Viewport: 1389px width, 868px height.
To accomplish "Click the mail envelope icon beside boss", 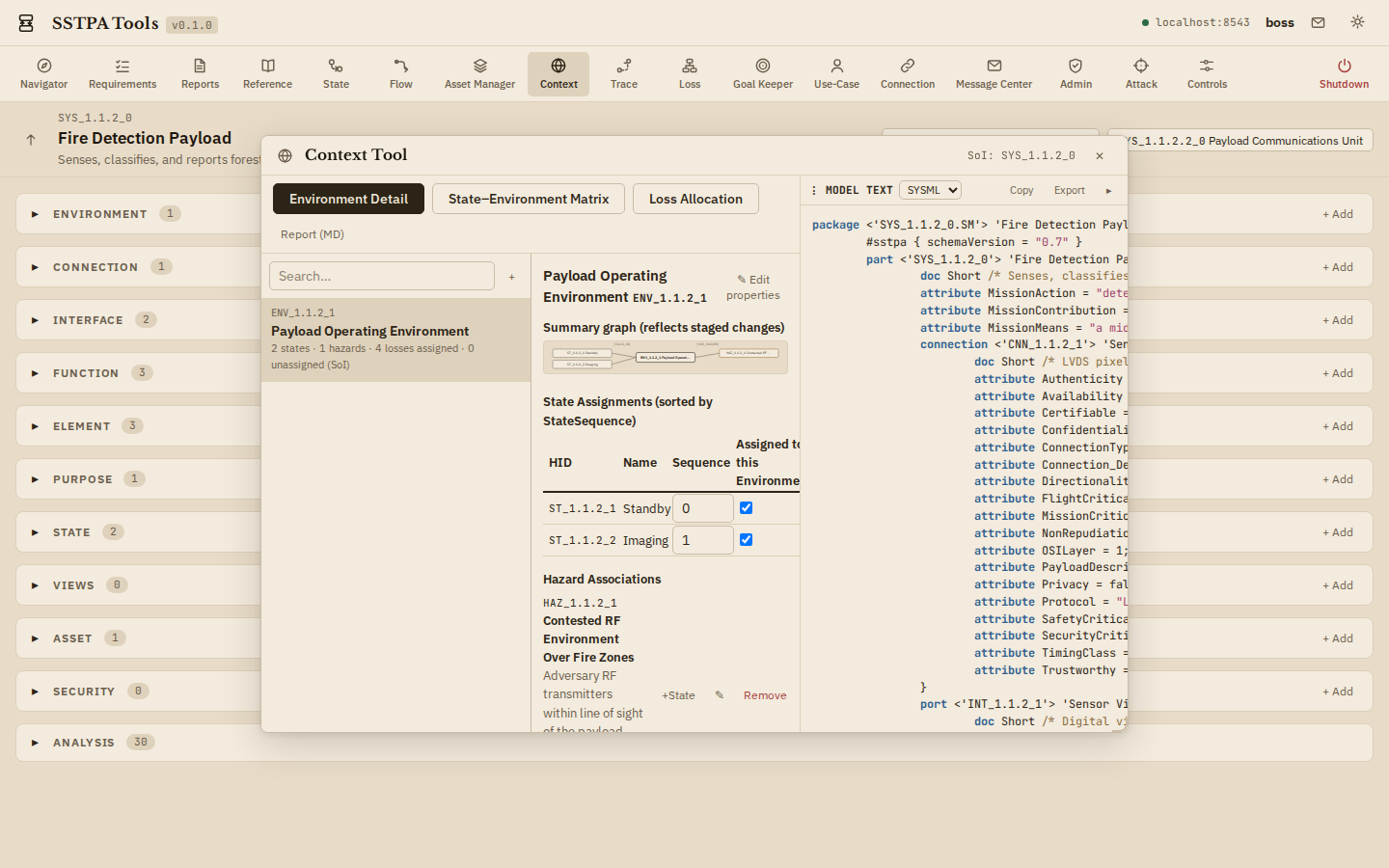I will coord(1318,22).
